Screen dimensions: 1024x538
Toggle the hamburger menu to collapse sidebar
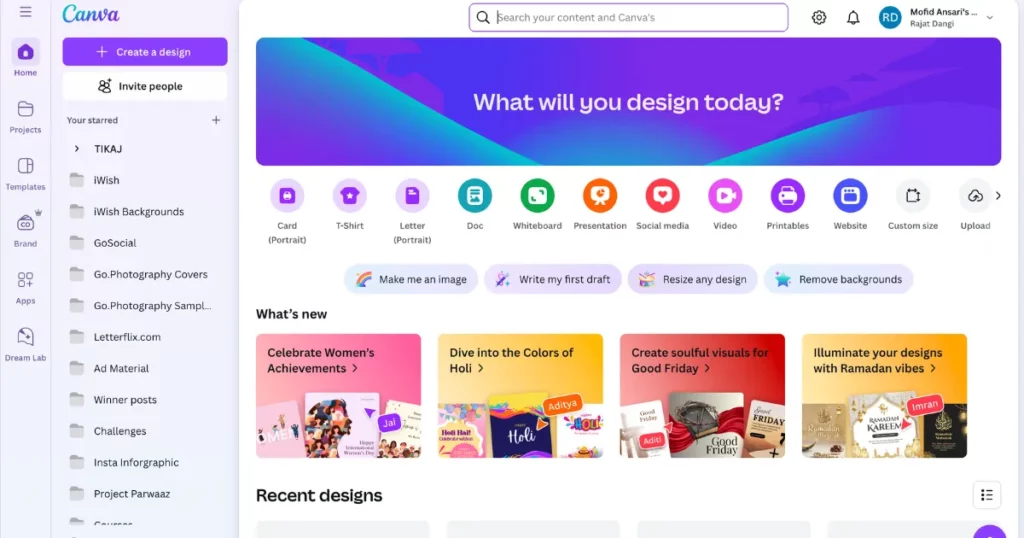pyautogui.click(x=25, y=12)
